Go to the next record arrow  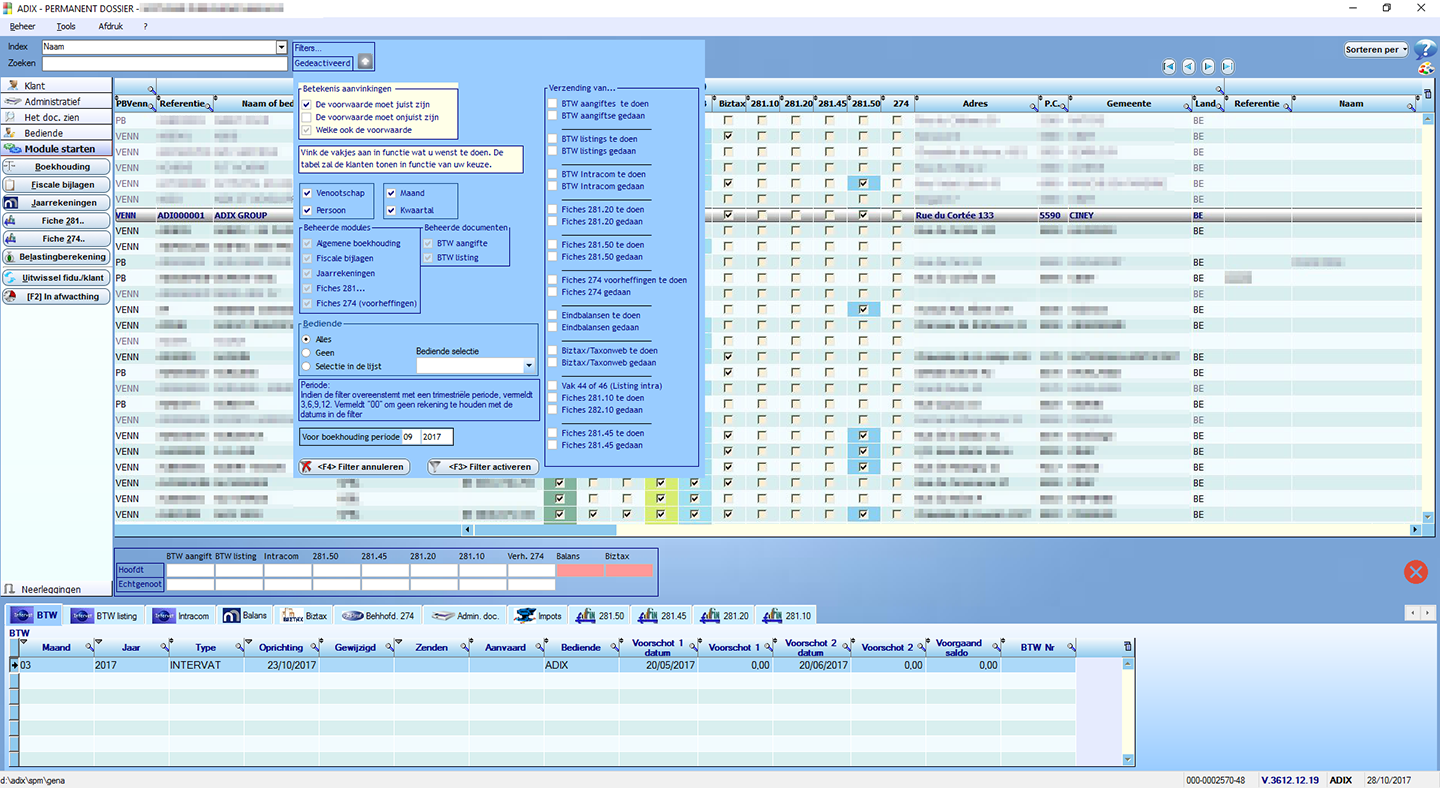(x=1208, y=66)
